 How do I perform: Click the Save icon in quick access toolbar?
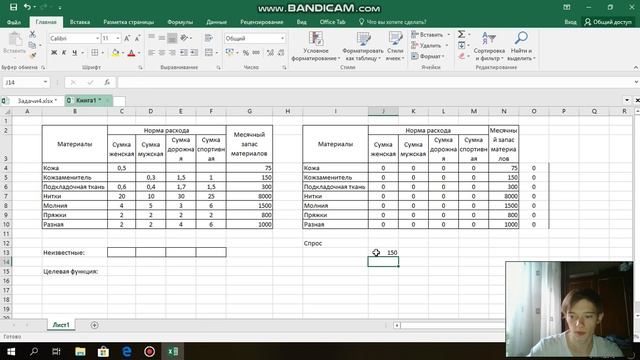point(13,7)
